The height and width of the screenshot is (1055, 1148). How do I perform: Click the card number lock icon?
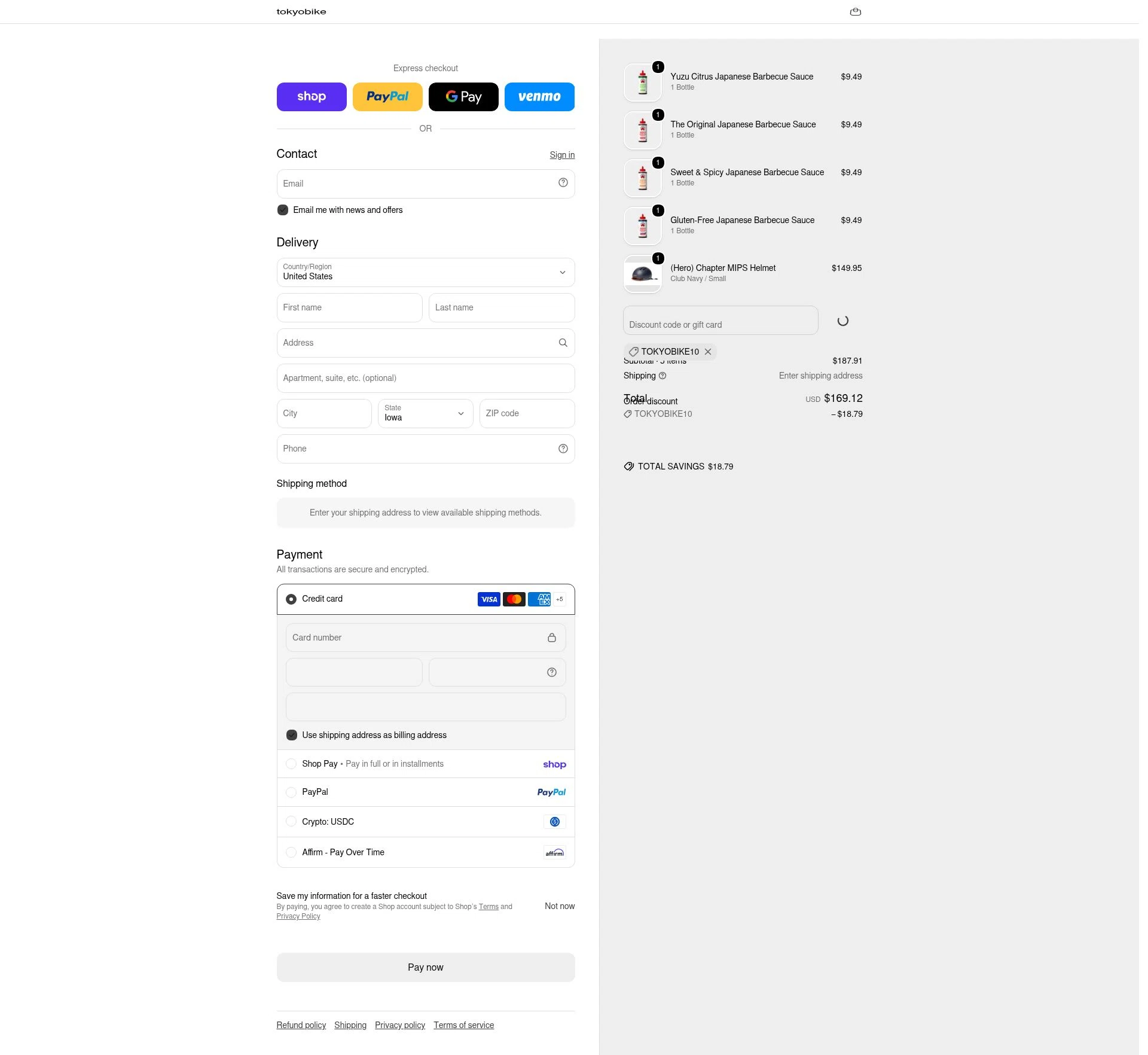point(552,638)
